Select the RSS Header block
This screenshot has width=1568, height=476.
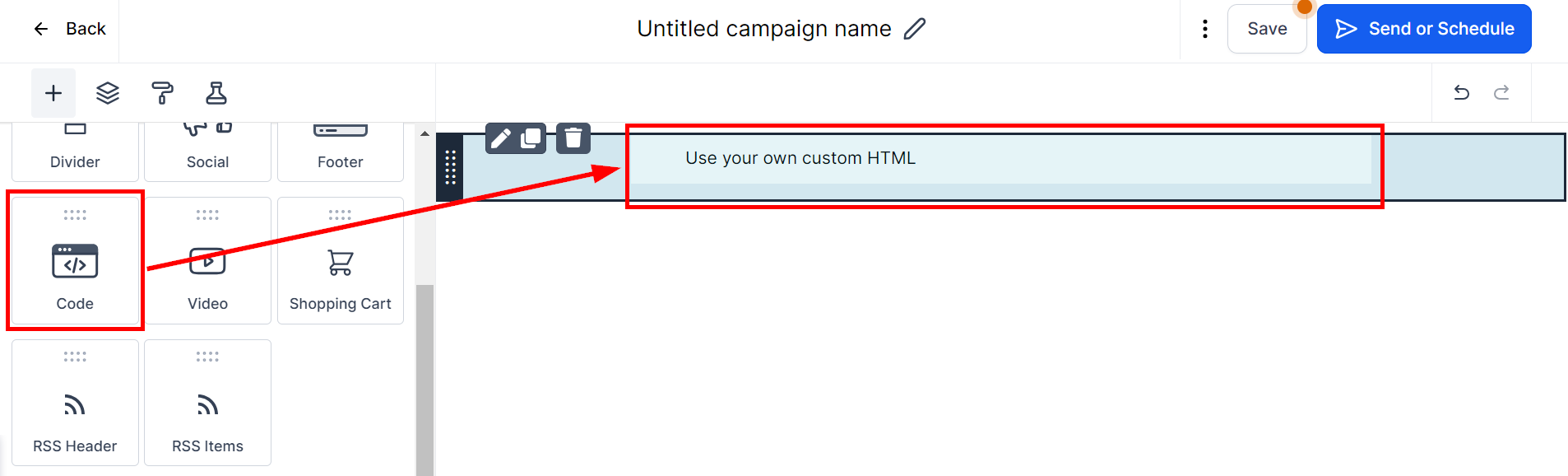click(75, 404)
